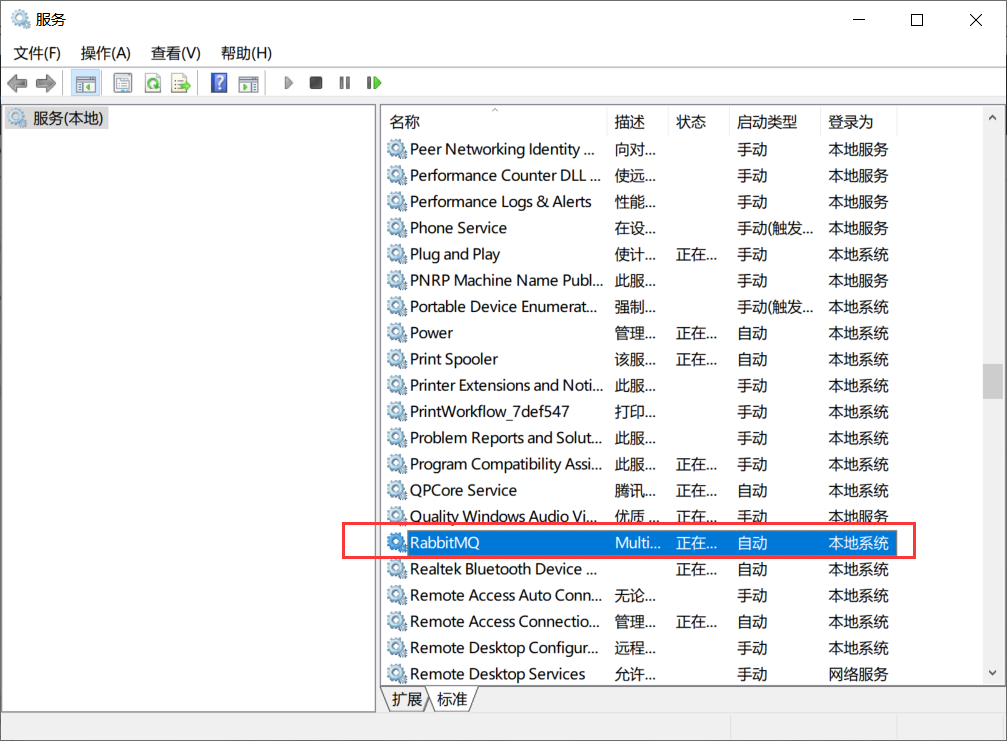The image size is (1007, 741).
Task: Select the Plug and Play service name
Action: pos(455,254)
